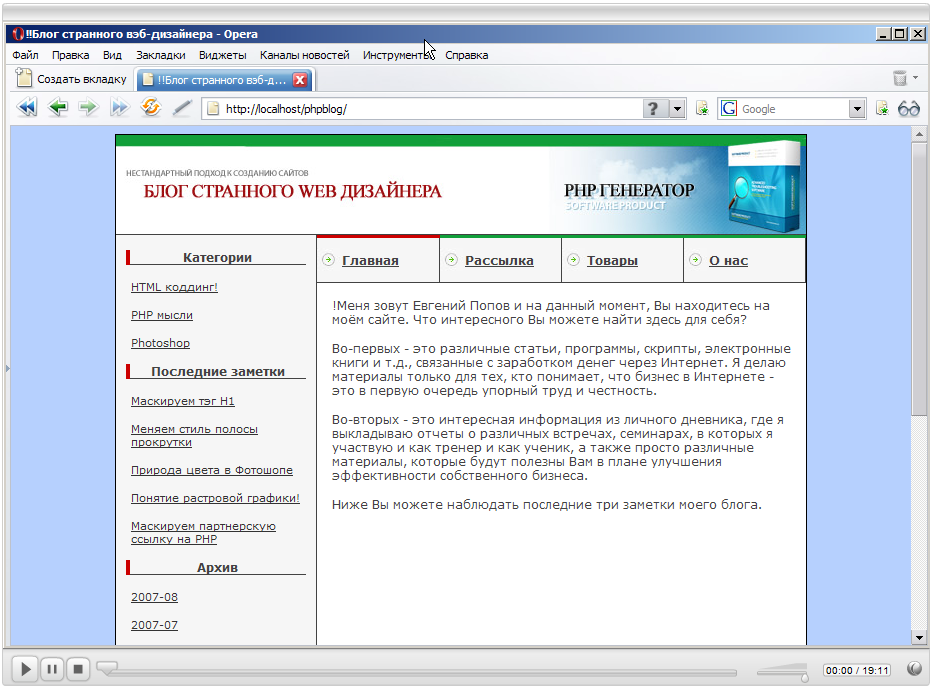Viewport: 933px width, 688px height.
Task: Open the address bar dropdown arrow
Action: point(678,109)
